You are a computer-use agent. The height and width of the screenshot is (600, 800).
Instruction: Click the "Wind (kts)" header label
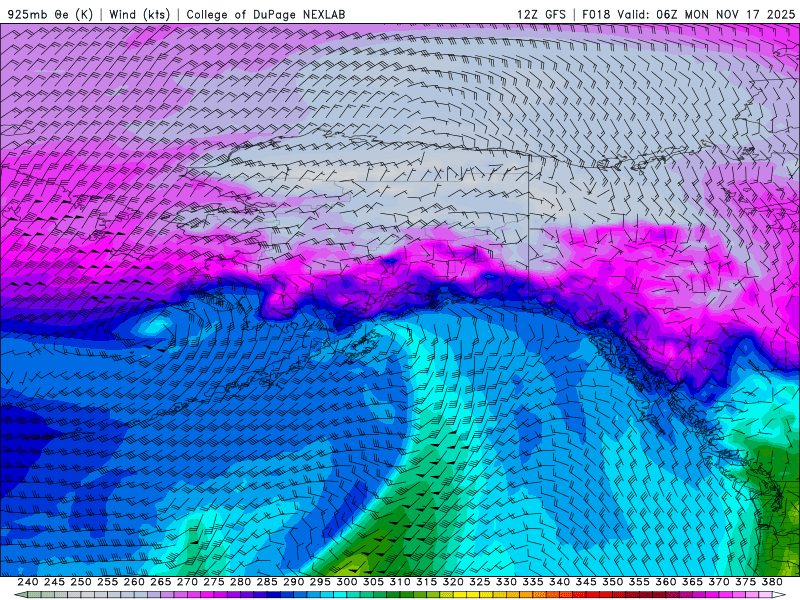point(139,14)
